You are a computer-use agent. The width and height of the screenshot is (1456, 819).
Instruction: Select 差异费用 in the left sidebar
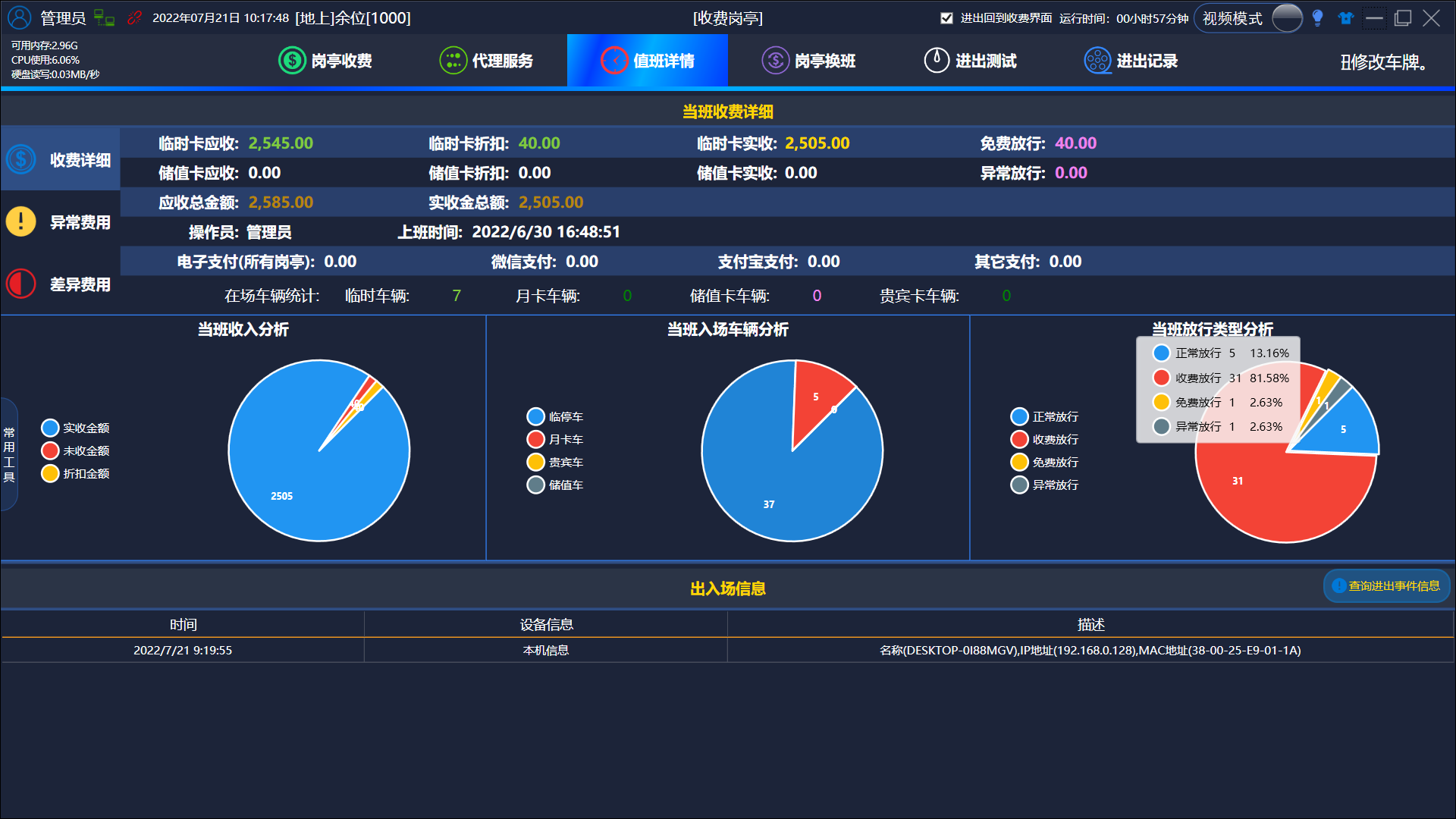click(x=60, y=284)
